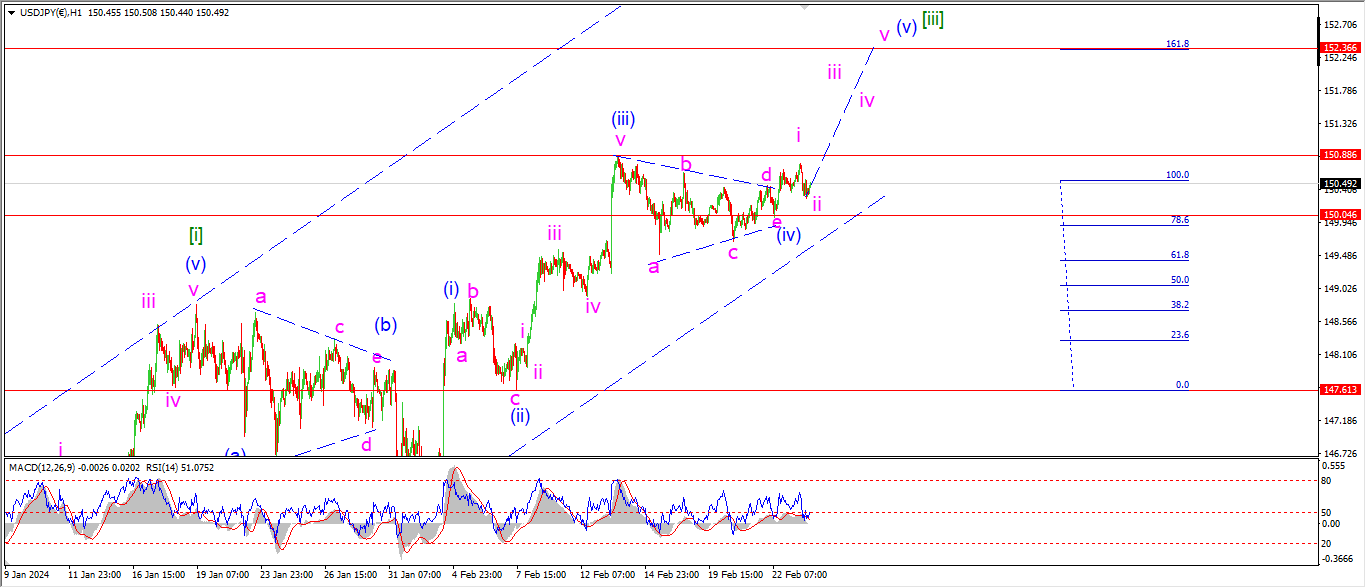Click the black 150.492 current price tag
The image size is (1366, 588).
[x=1339, y=184]
